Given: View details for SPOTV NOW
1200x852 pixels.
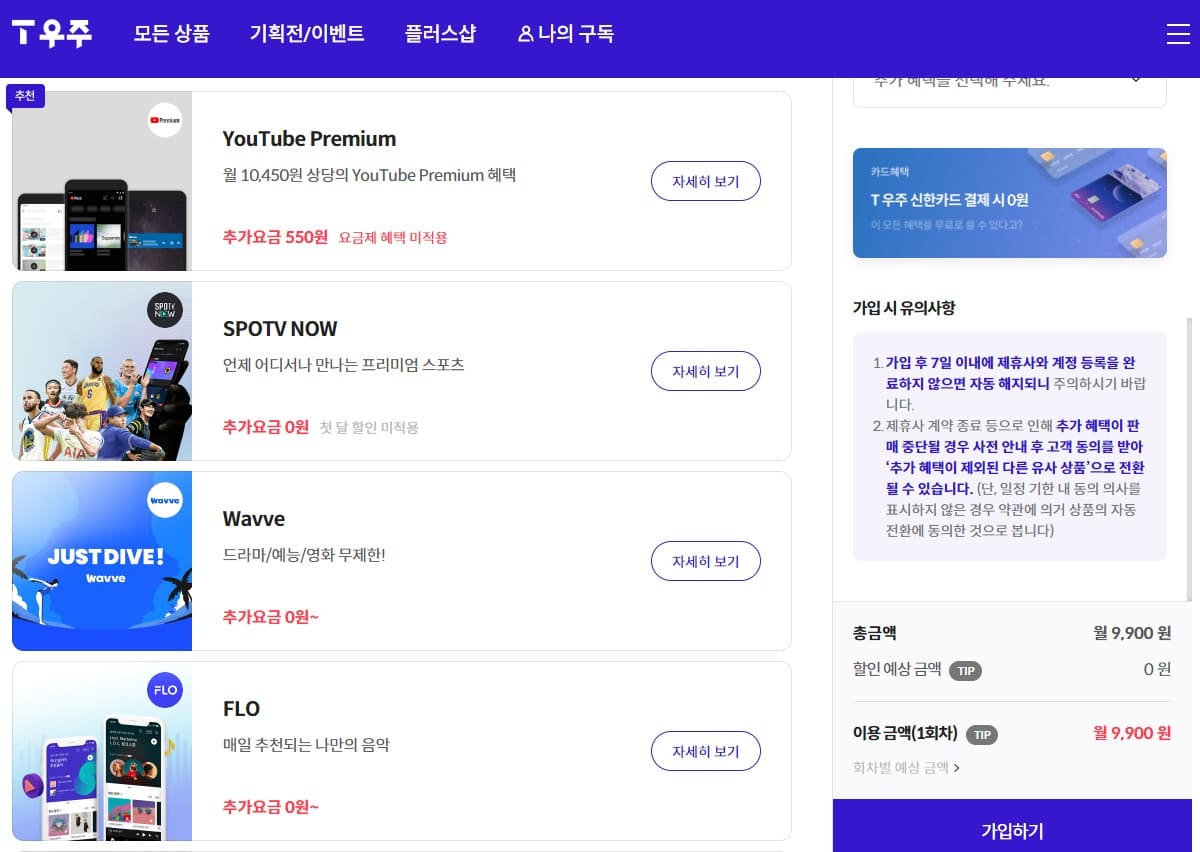Looking at the screenshot, I should coord(706,371).
